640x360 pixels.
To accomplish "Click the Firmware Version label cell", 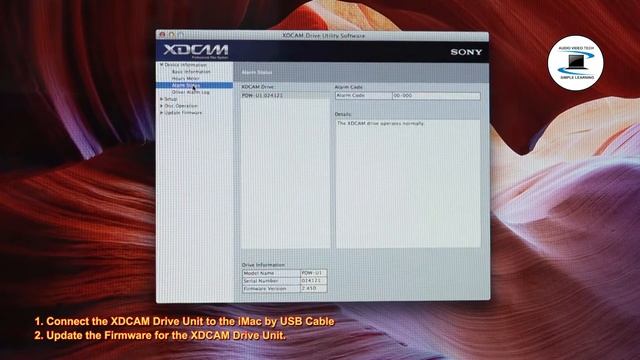I will [271, 289].
